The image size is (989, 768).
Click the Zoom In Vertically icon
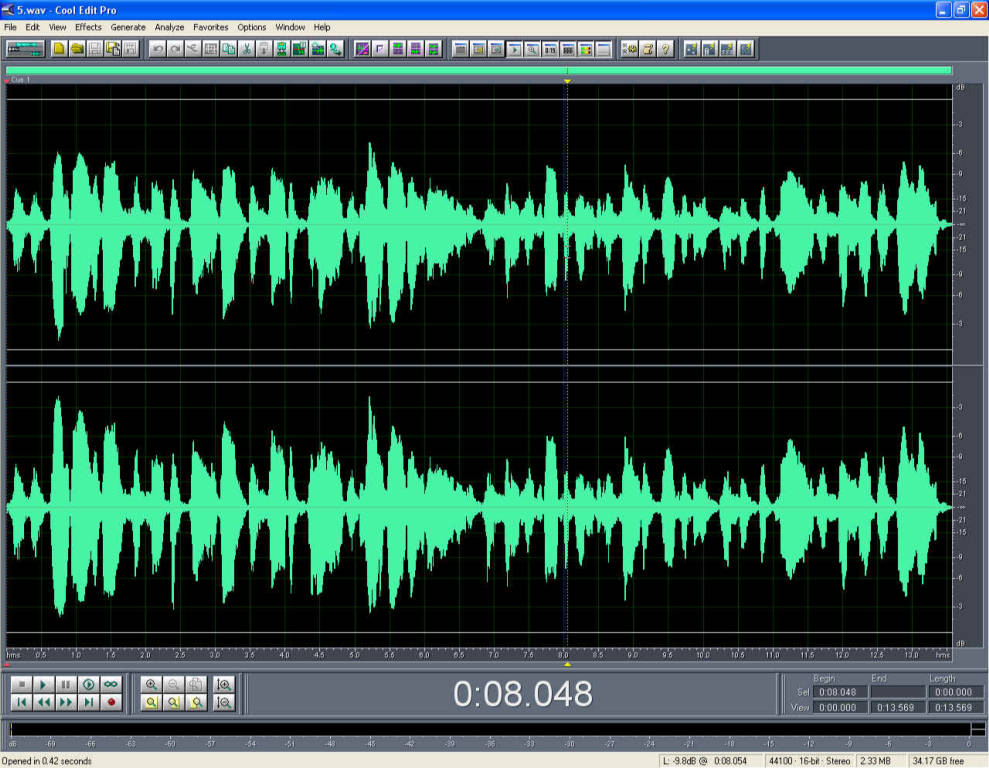224,685
